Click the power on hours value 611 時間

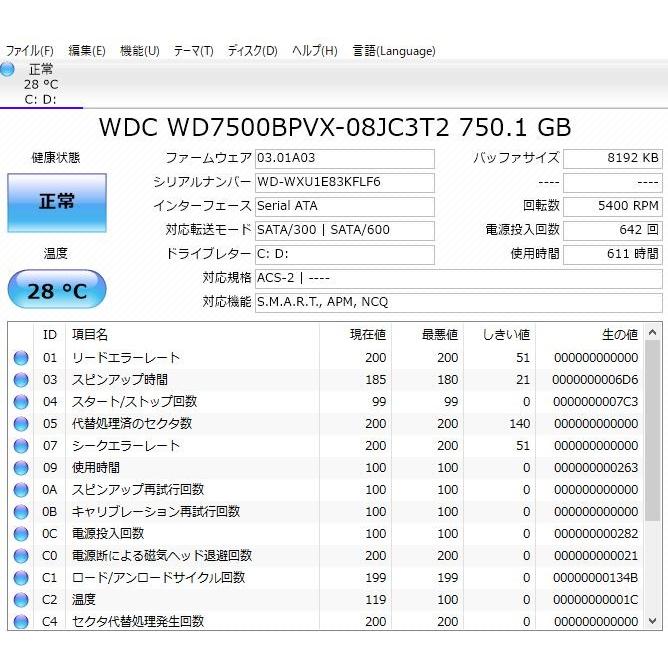(613, 254)
